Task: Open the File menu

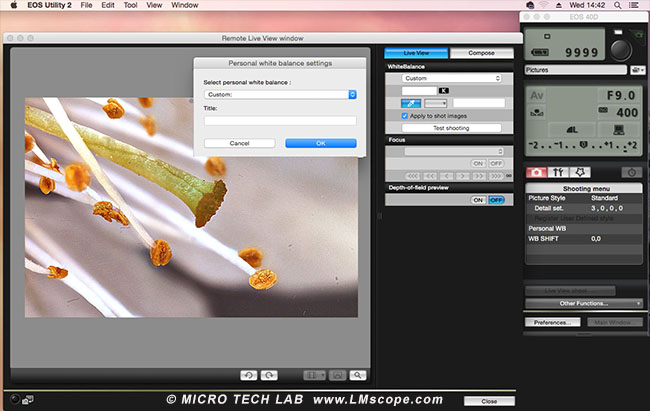Action: 86,5
